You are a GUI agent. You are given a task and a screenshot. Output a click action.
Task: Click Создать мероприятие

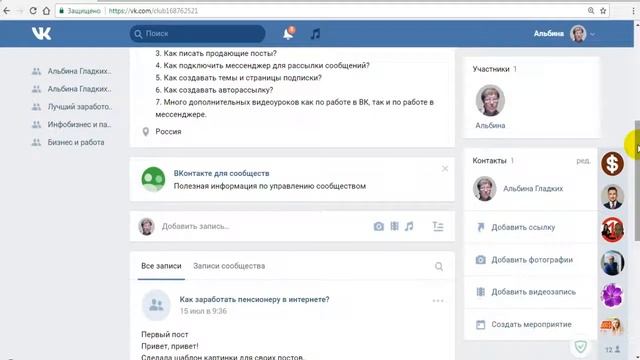pyautogui.click(x=531, y=324)
